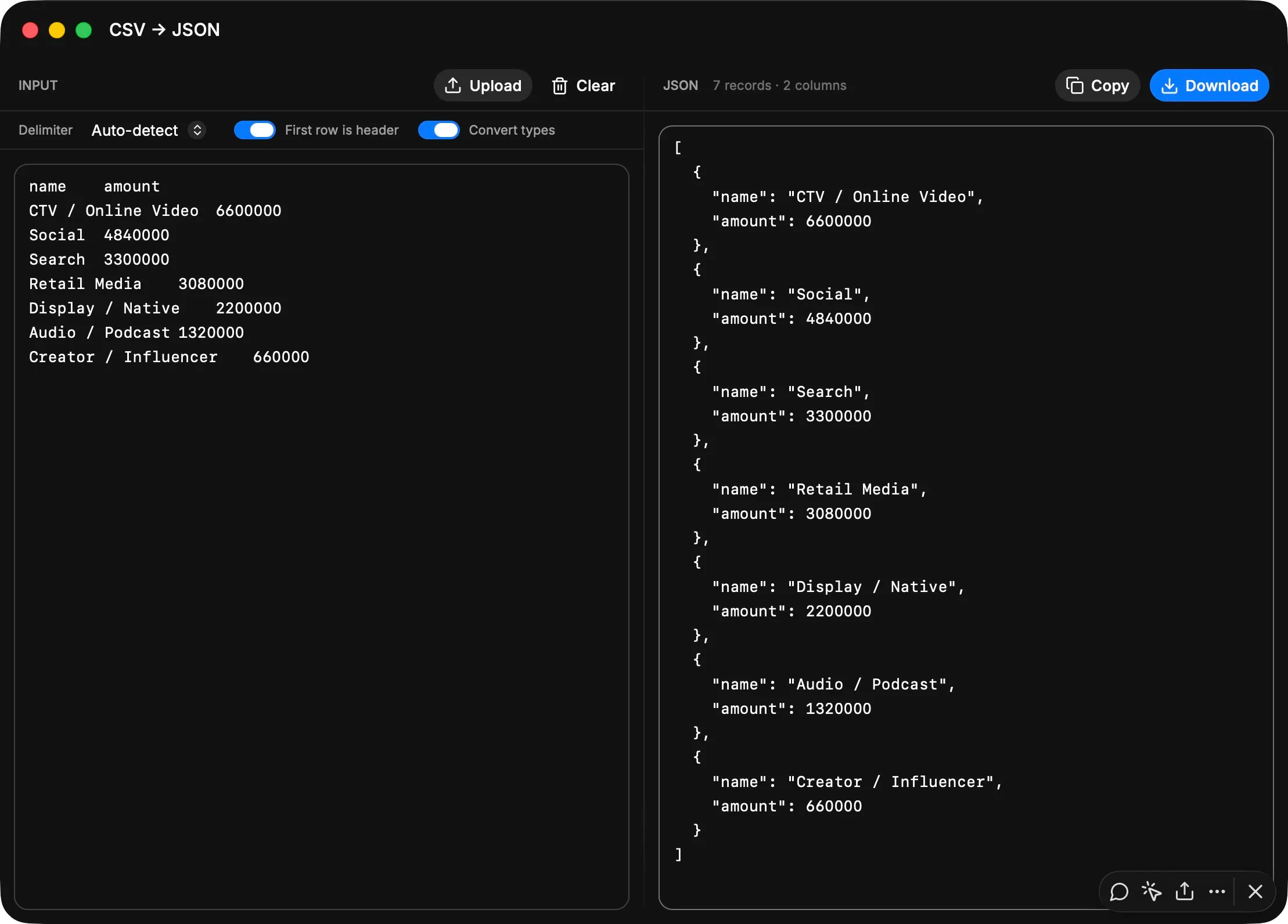Click the '7 records · 2 columns' status text
The width and height of the screenshot is (1288, 924).
[779, 85]
